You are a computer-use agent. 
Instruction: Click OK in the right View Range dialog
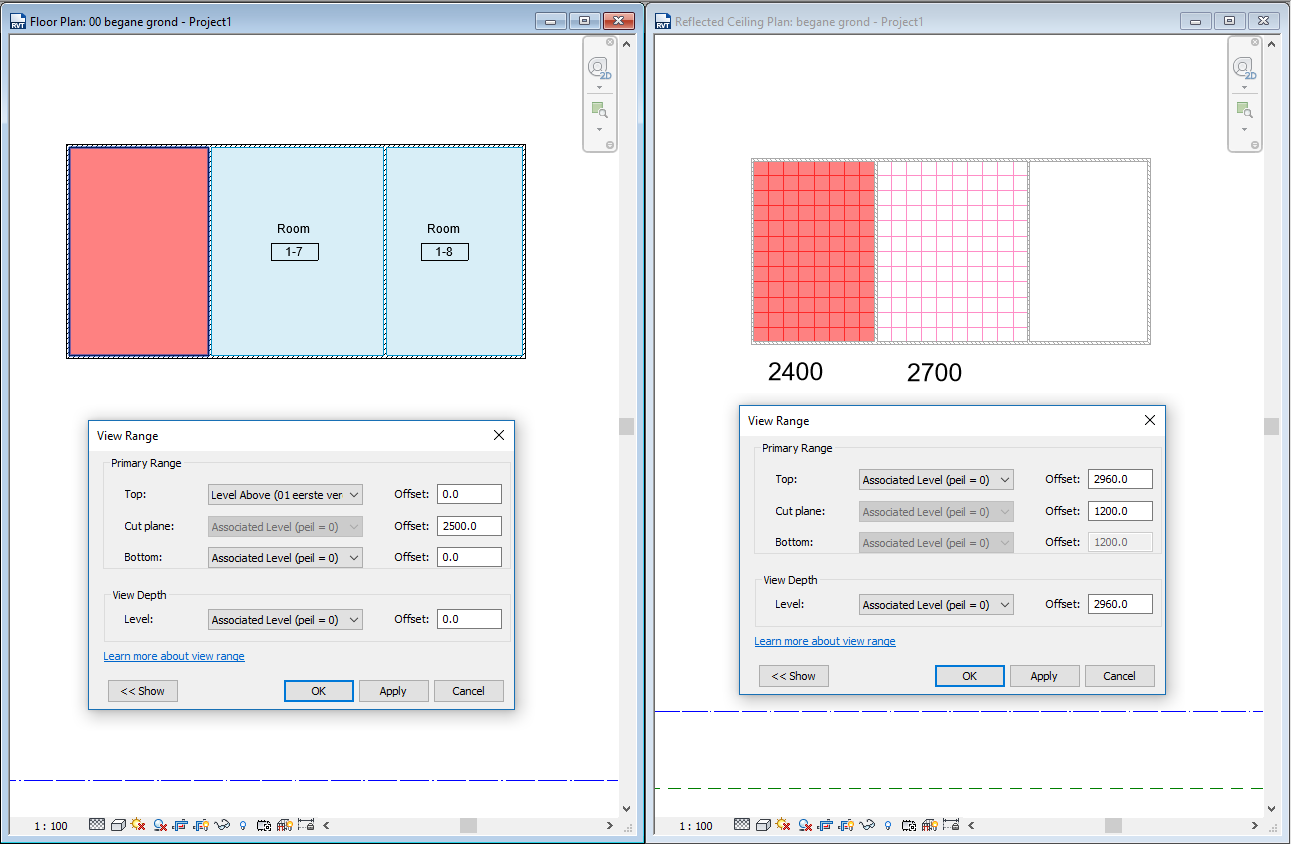coord(970,676)
